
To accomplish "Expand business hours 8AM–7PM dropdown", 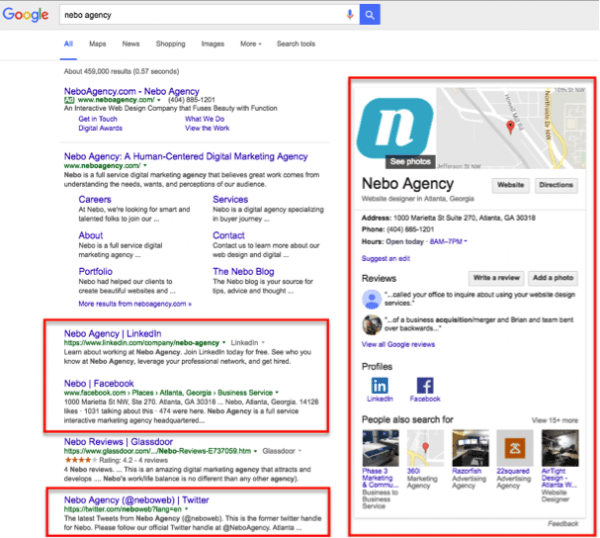I will click(x=465, y=241).
